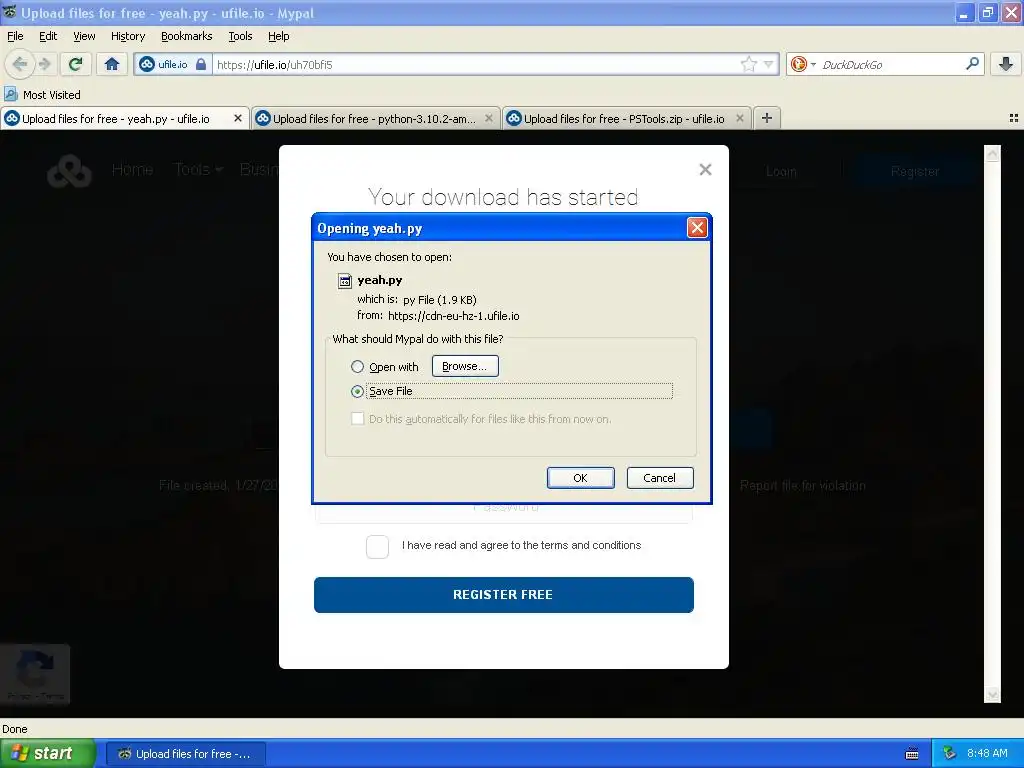Open the DuckDuckGo search engine dropdown
Image resolution: width=1024 pixels, height=768 pixels.
pos(803,64)
